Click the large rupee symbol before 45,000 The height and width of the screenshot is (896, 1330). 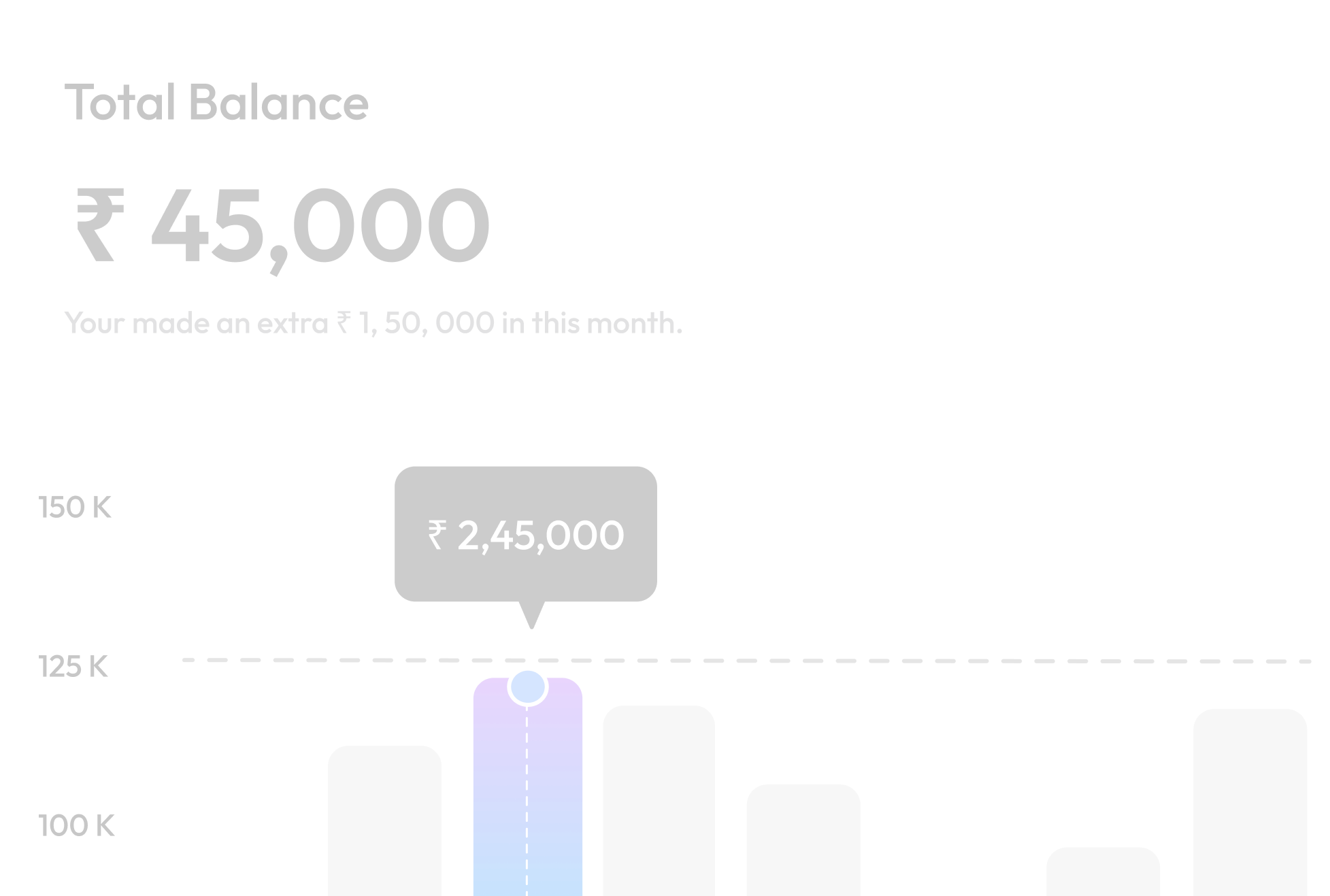[100, 225]
